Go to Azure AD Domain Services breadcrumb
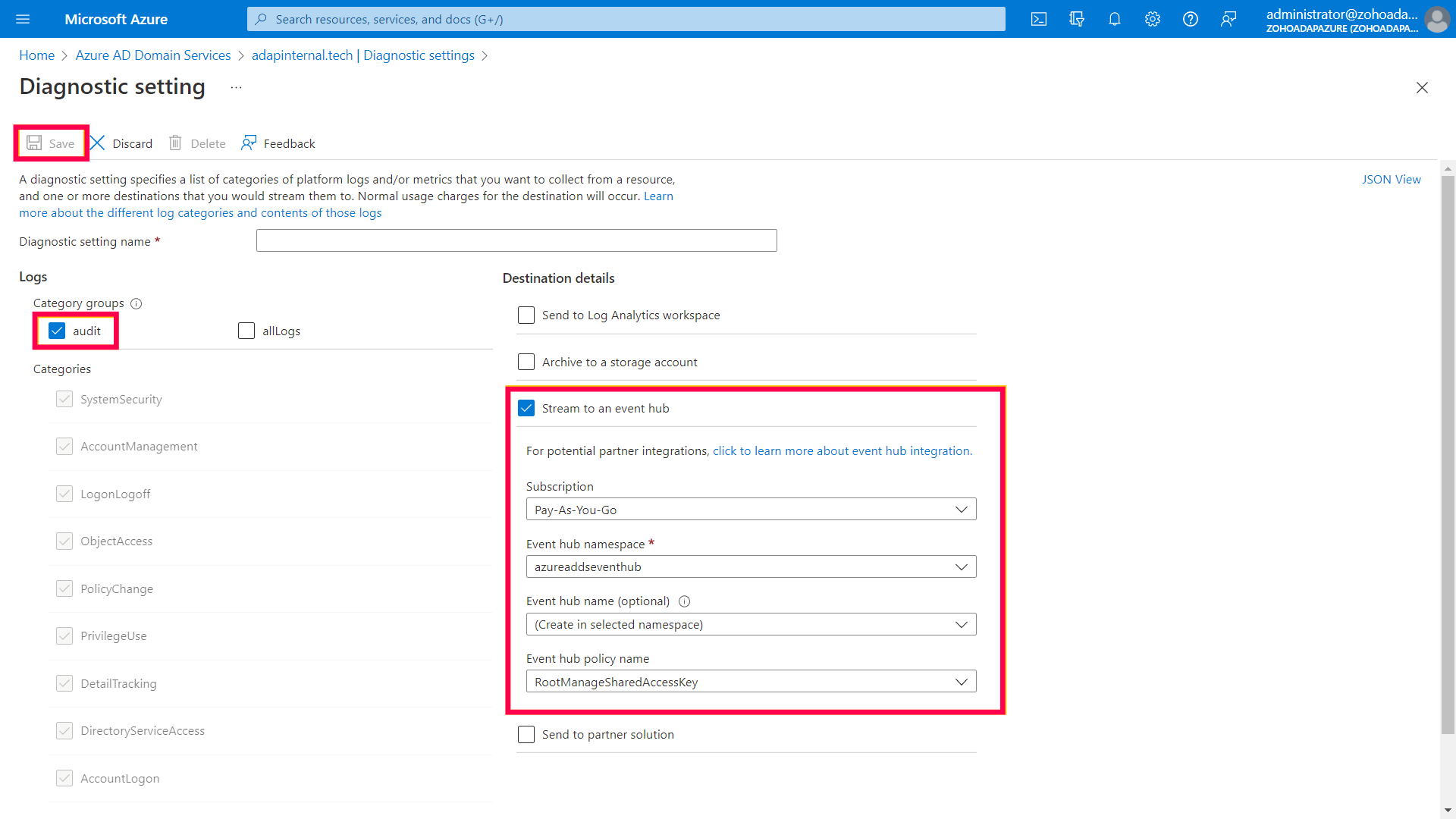This screenshot has width=1456, height=819. click(153, 55)
